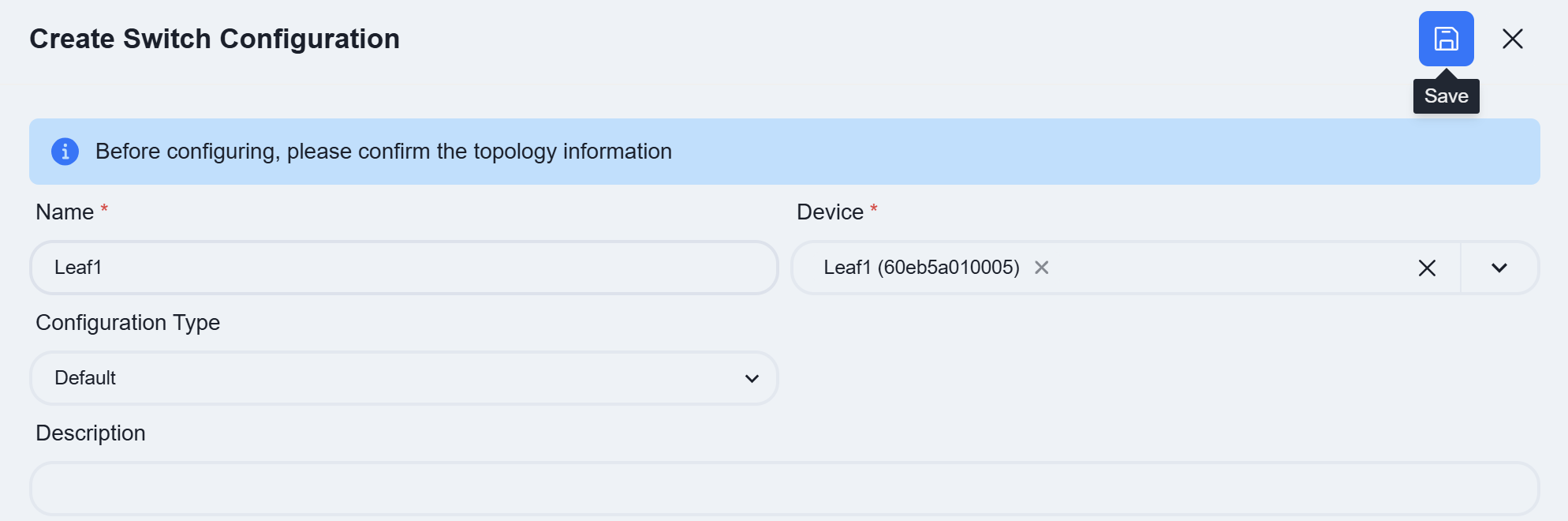Open the Configuration Type chevron arrow
1568x521 pixels.
(752, 378)
